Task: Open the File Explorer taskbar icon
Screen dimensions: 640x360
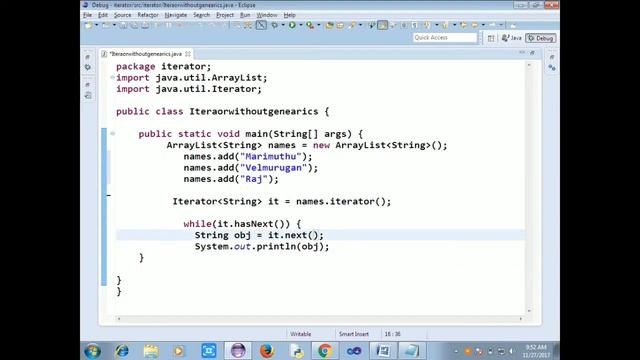Action: click(x=151, y=351)
